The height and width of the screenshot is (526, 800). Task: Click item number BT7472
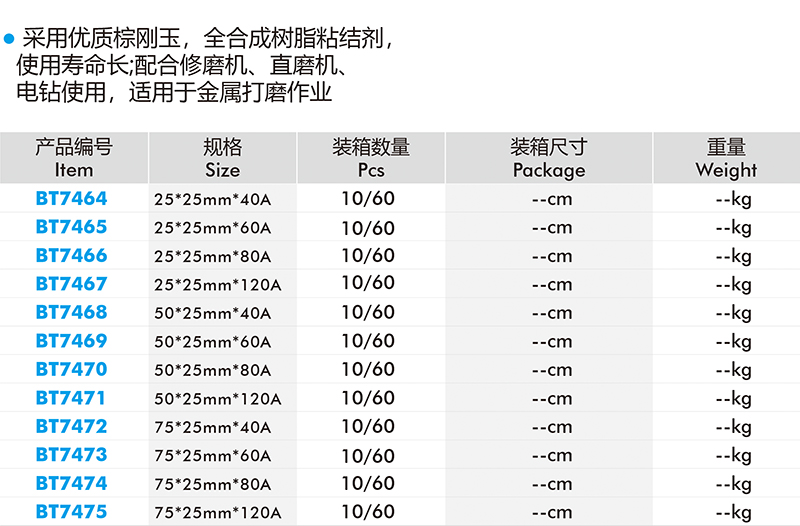coord(71,426)
